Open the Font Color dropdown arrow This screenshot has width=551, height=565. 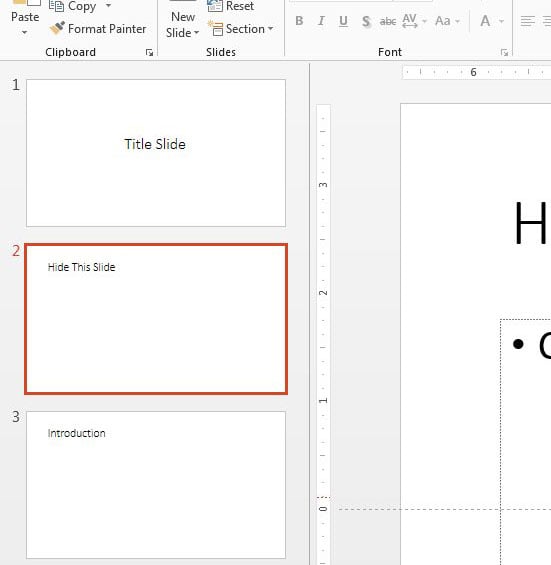(501, 22)
